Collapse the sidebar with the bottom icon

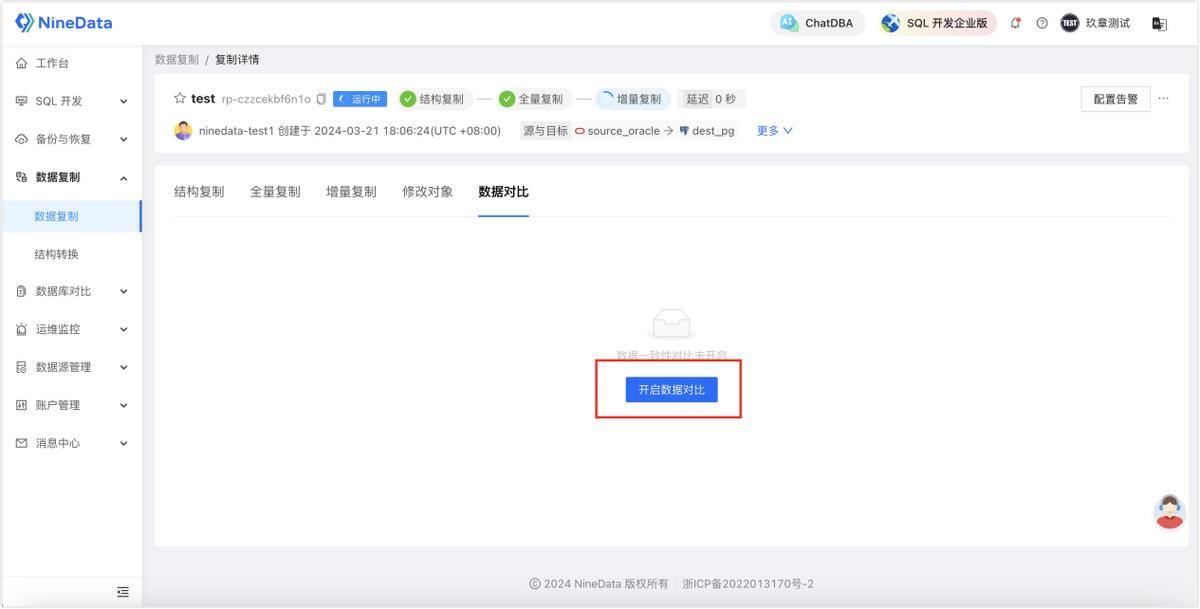[123, 592]
